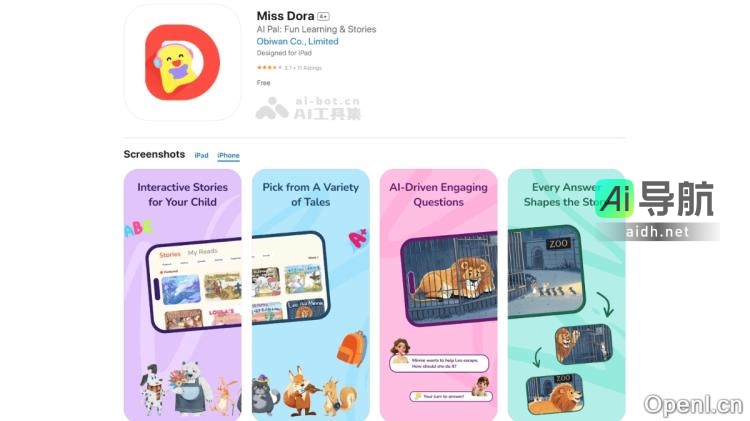Click the Miss Dora app title

285,16
